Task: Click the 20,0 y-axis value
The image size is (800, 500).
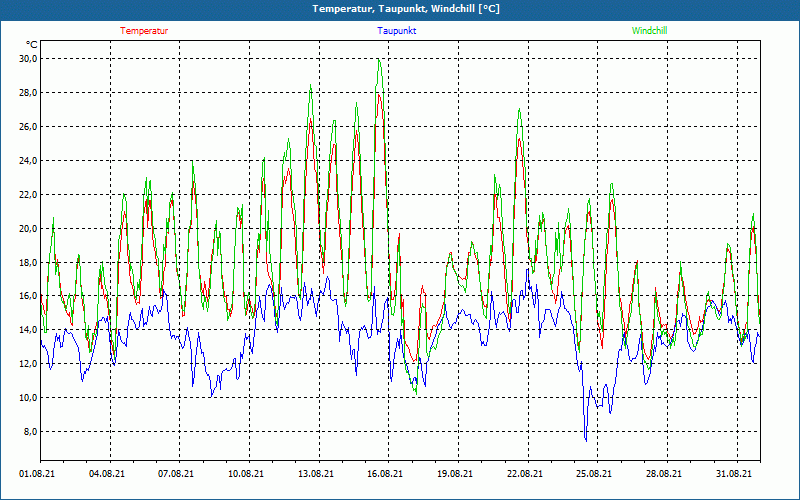Action: pos(29,229)
